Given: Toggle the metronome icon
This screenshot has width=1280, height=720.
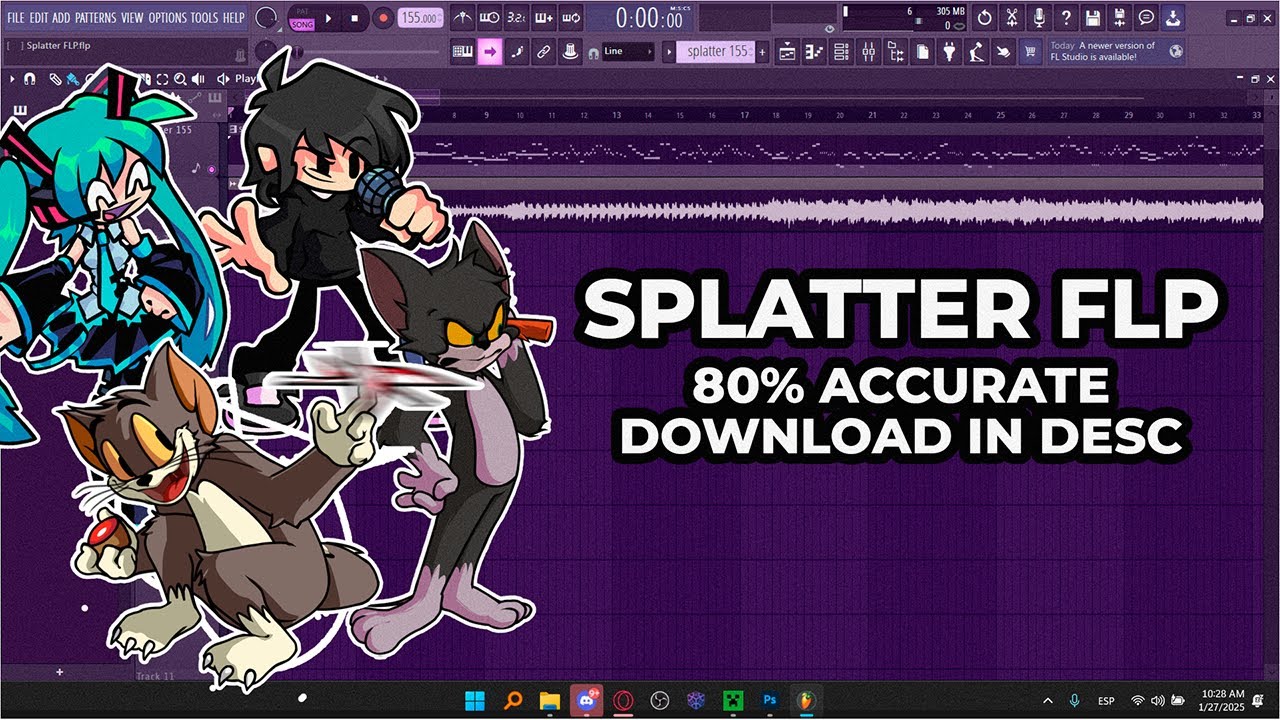Looking at the screenshot, I should tap(462, 18).
